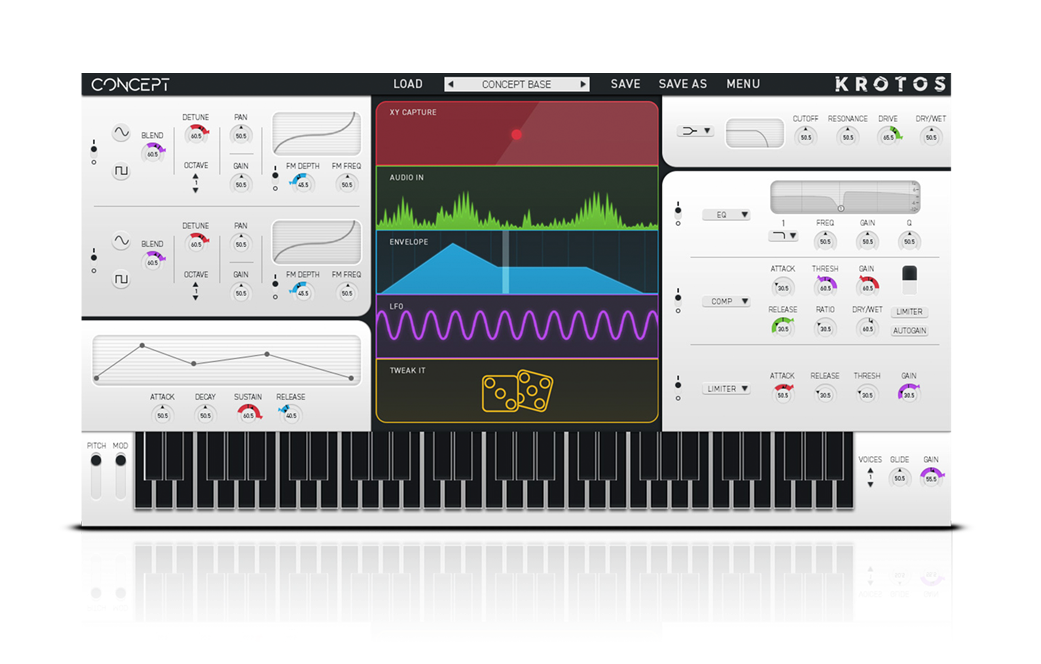Toggle oscillator 1 on/off switch
Viewport: 1041px width, 664px height.
pos(94,152)
